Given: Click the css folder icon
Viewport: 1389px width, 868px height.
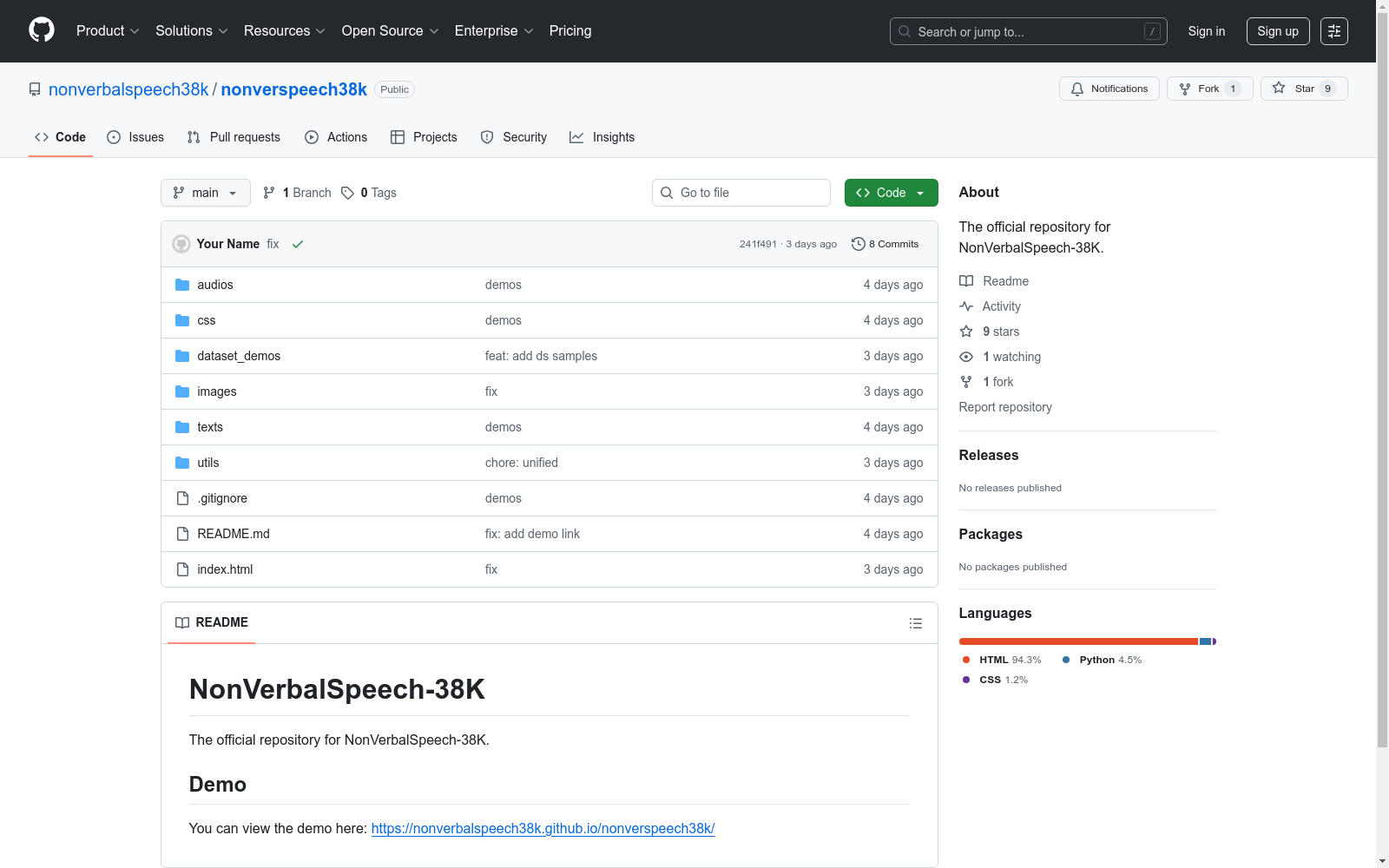Looking at the screenshot, I should click(x=182, y=320).
